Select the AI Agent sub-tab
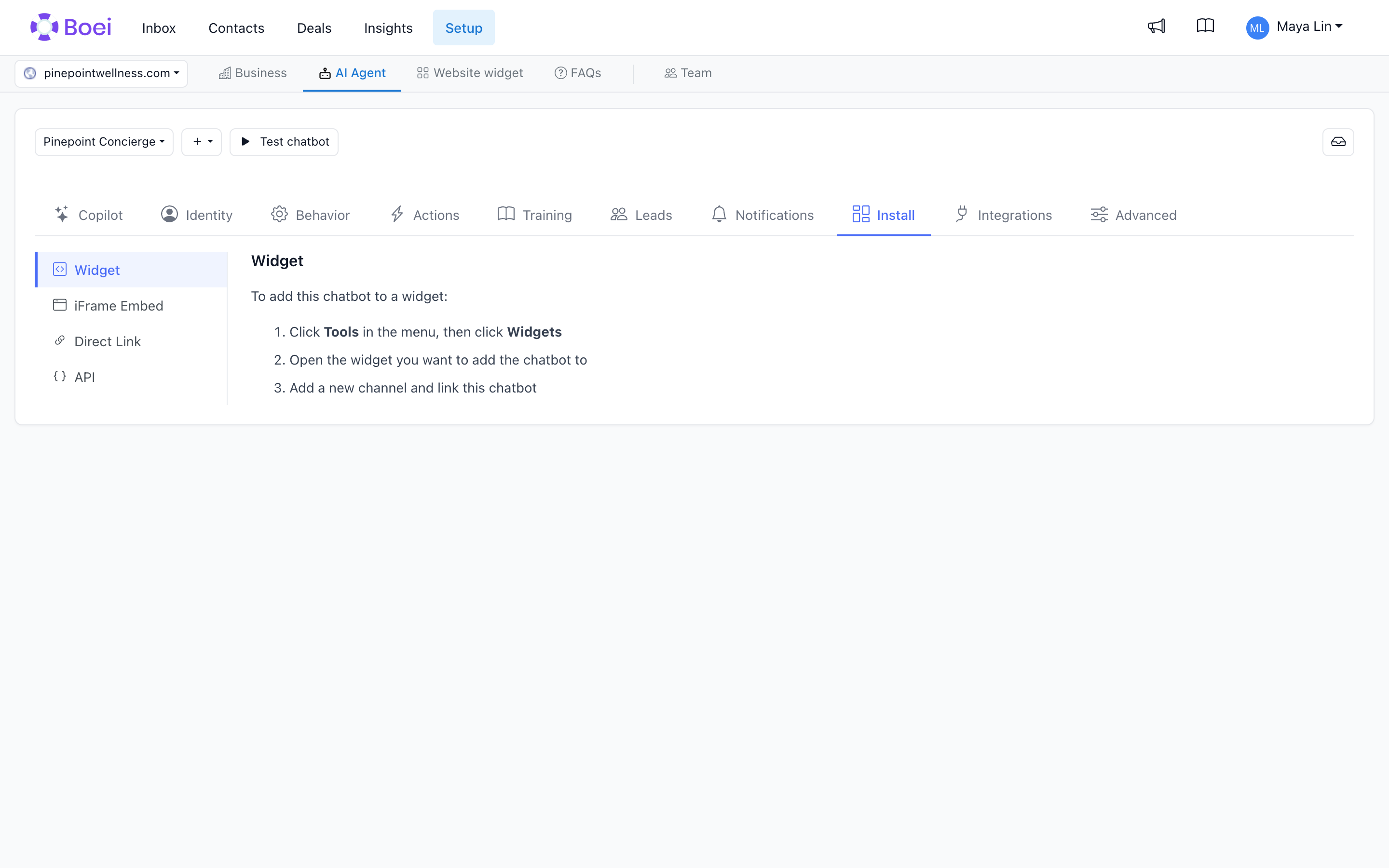Image resolution: width=1389 pixels, height=868 pixels. tap(352, 73)
